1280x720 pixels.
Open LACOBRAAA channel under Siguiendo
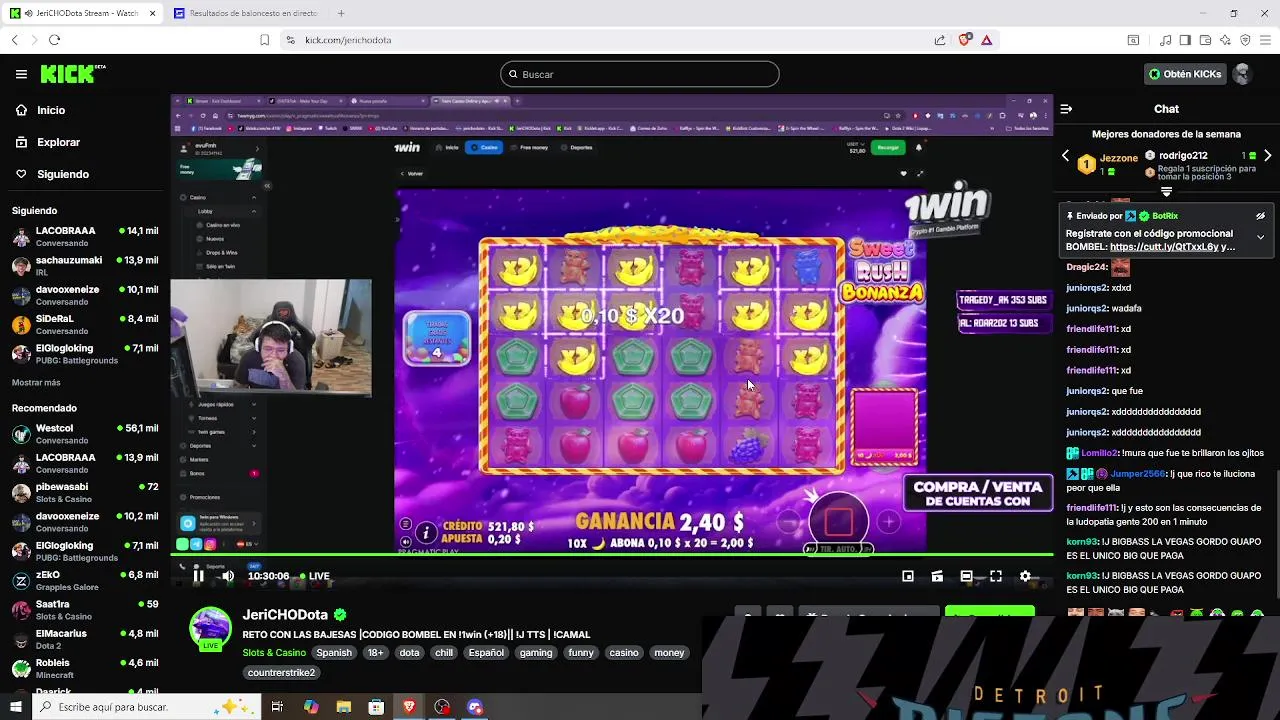[x=85, y=236]
